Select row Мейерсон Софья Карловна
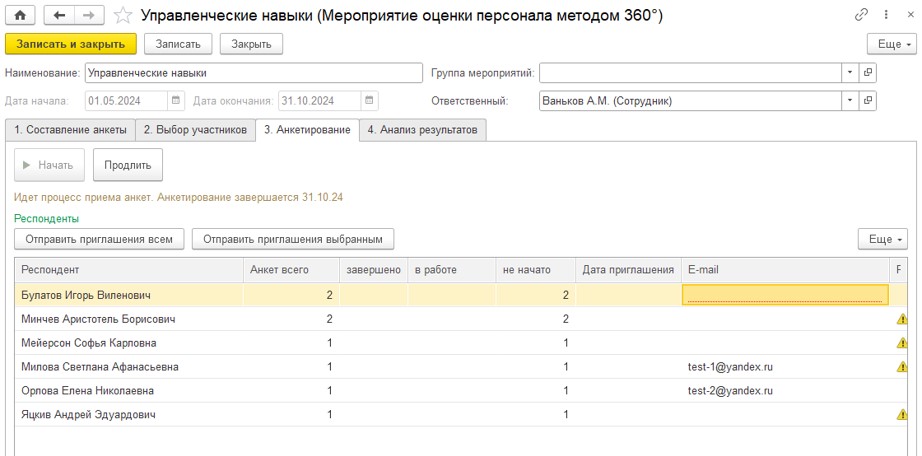The width and height of the screenshot is (922, 456). click(461, 343)
